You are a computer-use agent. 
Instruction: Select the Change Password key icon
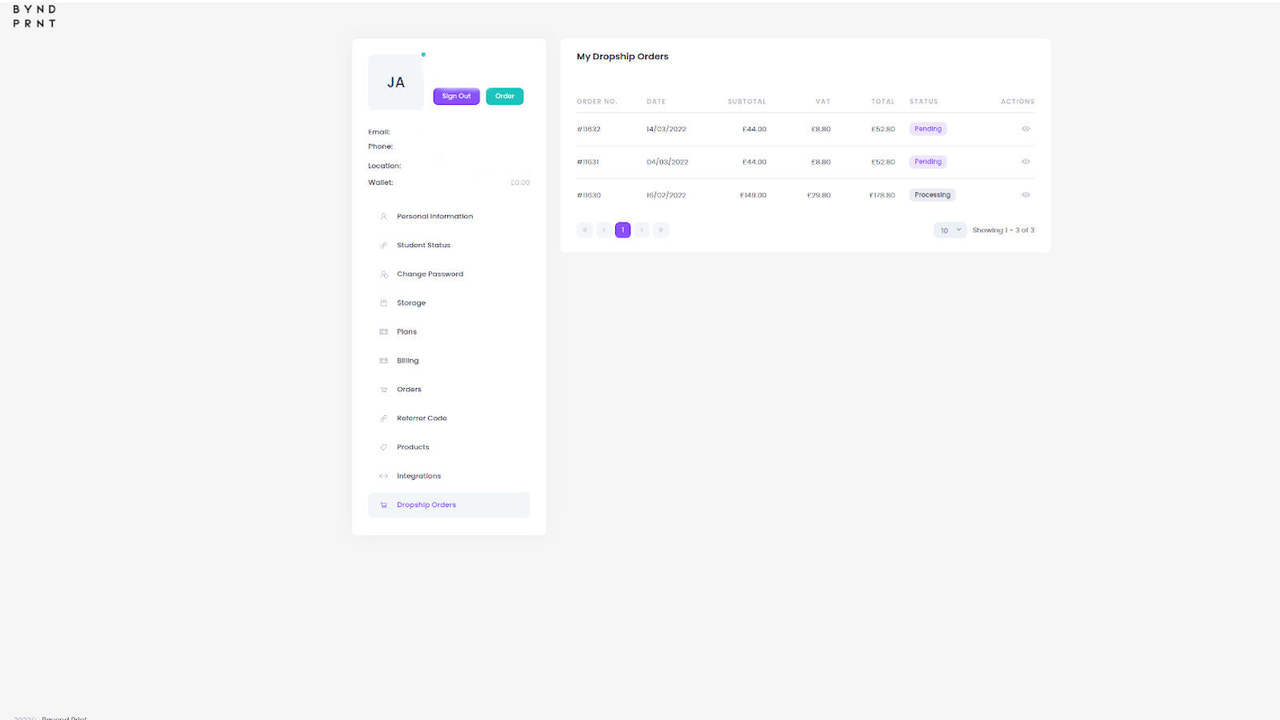pos(383,274)
